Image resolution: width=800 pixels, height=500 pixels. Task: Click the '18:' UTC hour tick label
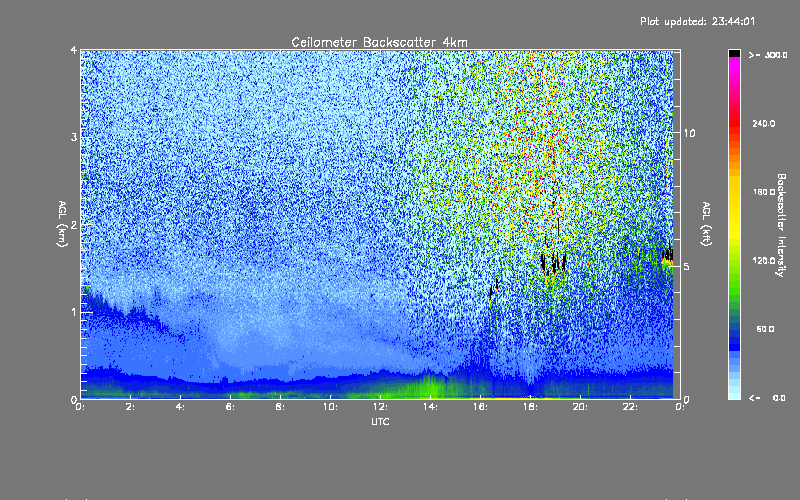[x=530, y=407]
